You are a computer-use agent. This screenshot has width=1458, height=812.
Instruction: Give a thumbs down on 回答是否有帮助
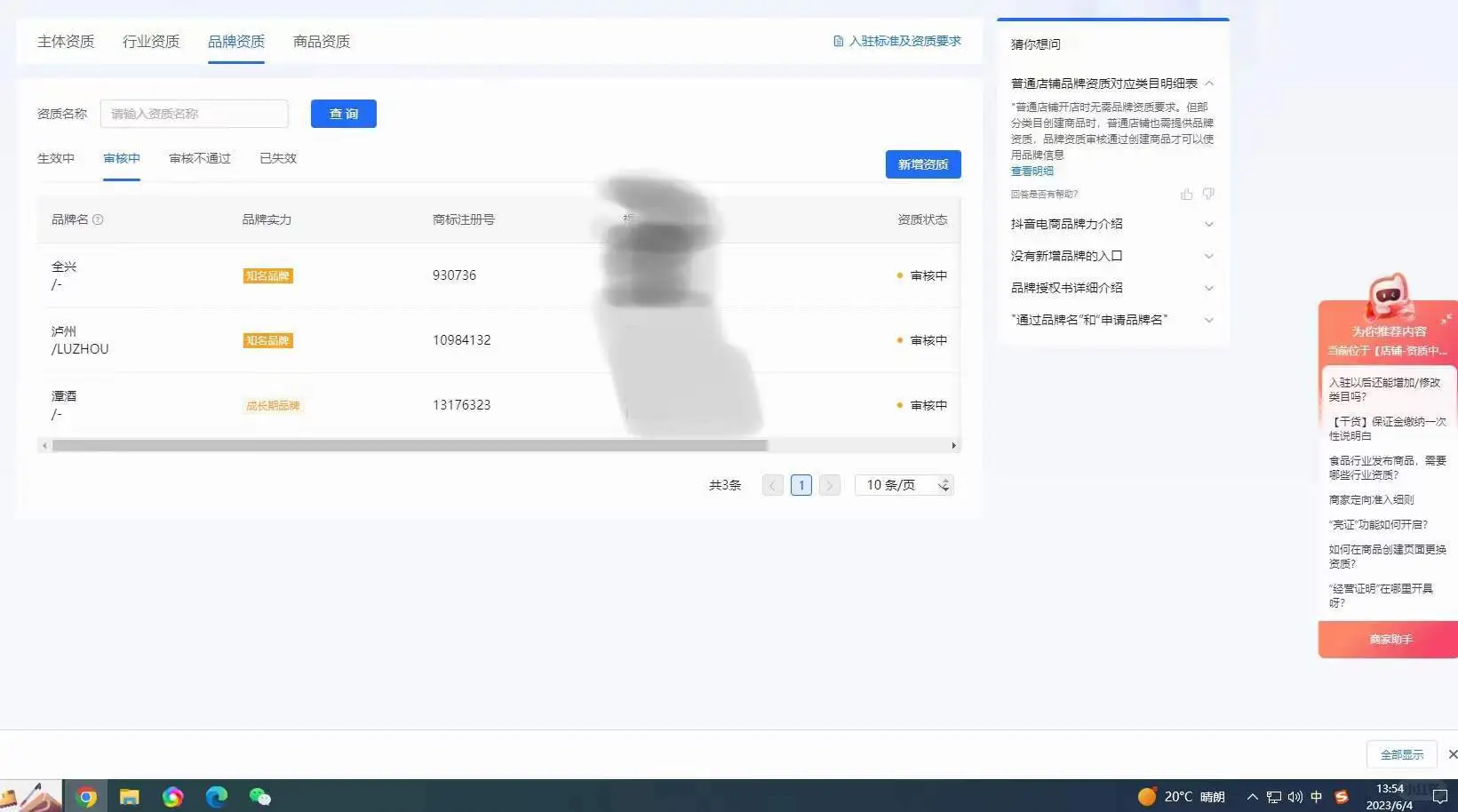pos(1207,194)
